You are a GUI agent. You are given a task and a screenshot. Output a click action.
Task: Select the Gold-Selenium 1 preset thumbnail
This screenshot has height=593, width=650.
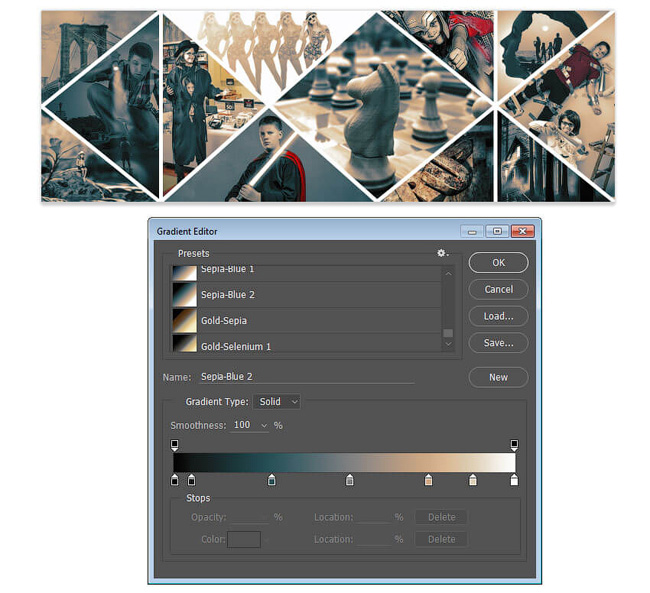184,343
